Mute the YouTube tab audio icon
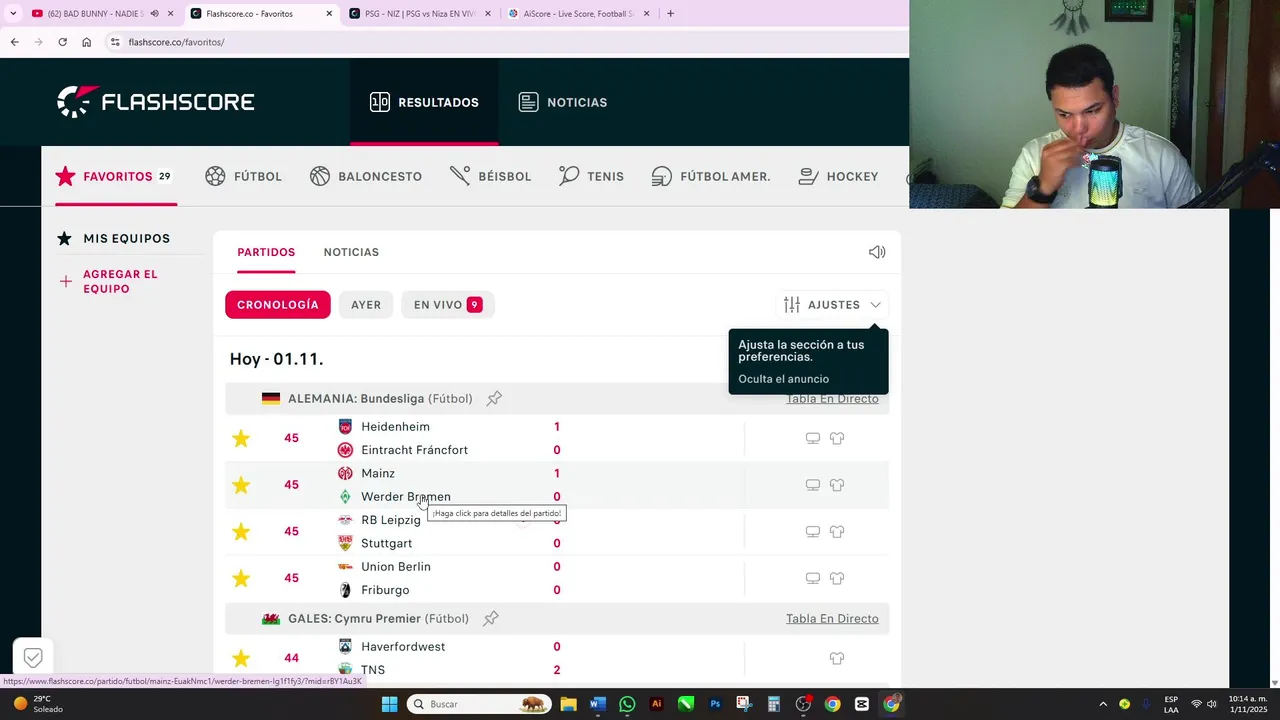This screenshot has width=1280, height=720. [x=154, y=13]
